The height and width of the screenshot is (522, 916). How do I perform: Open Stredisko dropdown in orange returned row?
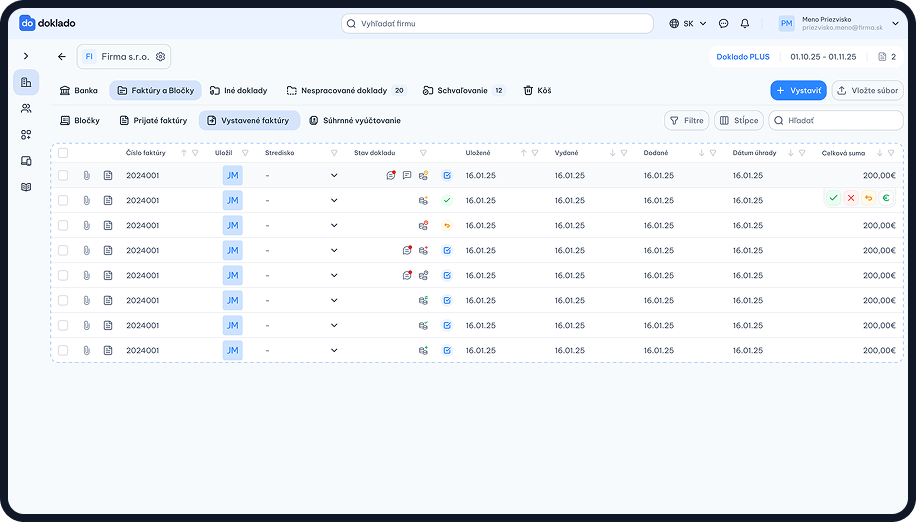(334, 225)
